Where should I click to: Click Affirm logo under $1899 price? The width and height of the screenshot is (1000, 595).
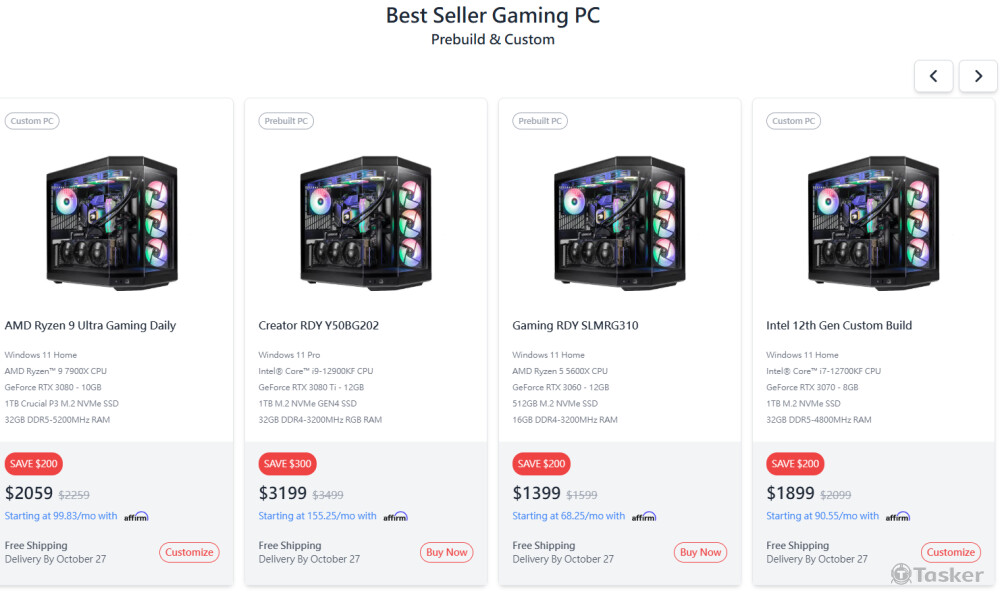[x=898, y=517]
